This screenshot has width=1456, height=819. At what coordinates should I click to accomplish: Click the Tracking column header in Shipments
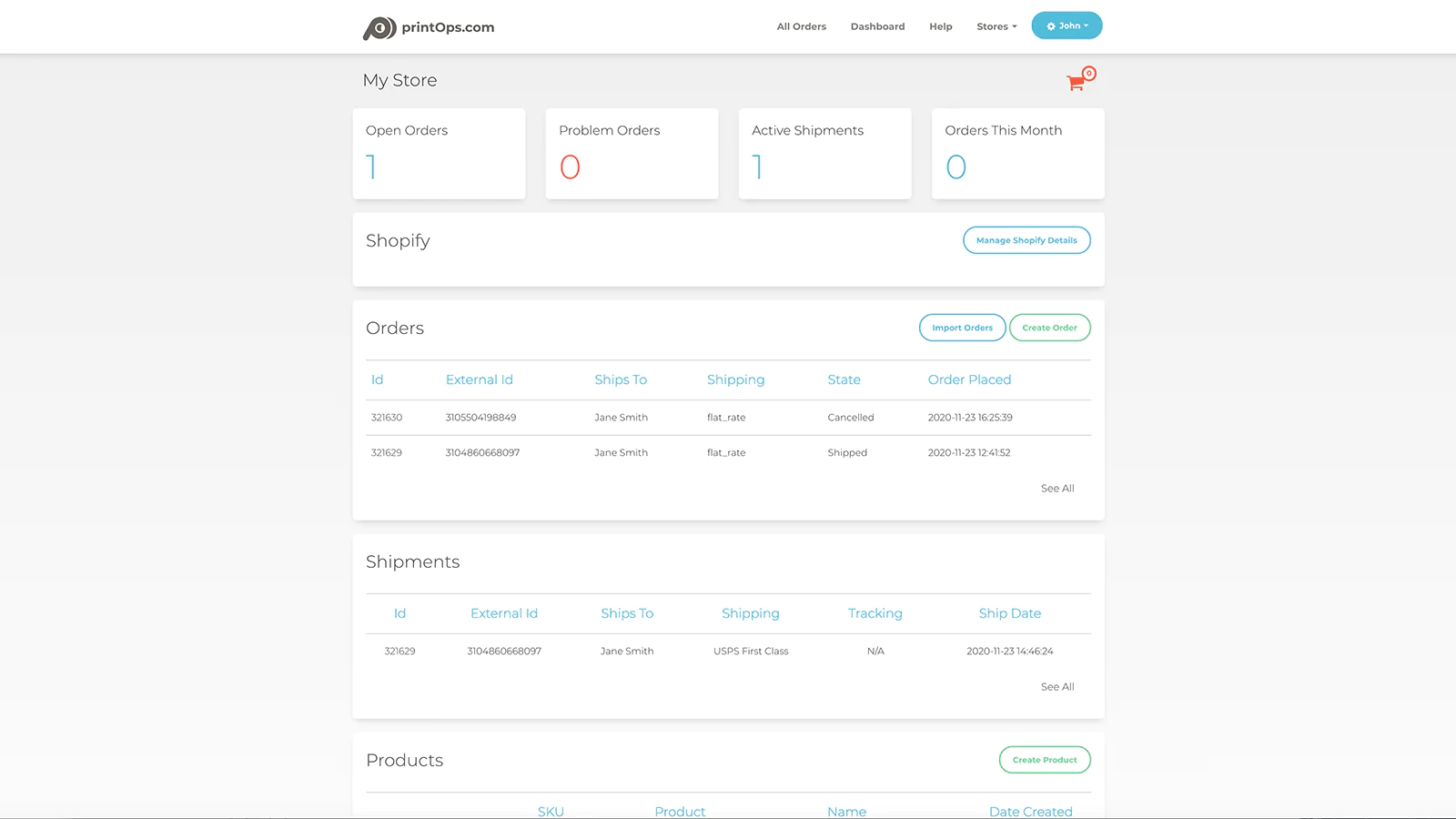pyautogui.click(x=875, y=613)
